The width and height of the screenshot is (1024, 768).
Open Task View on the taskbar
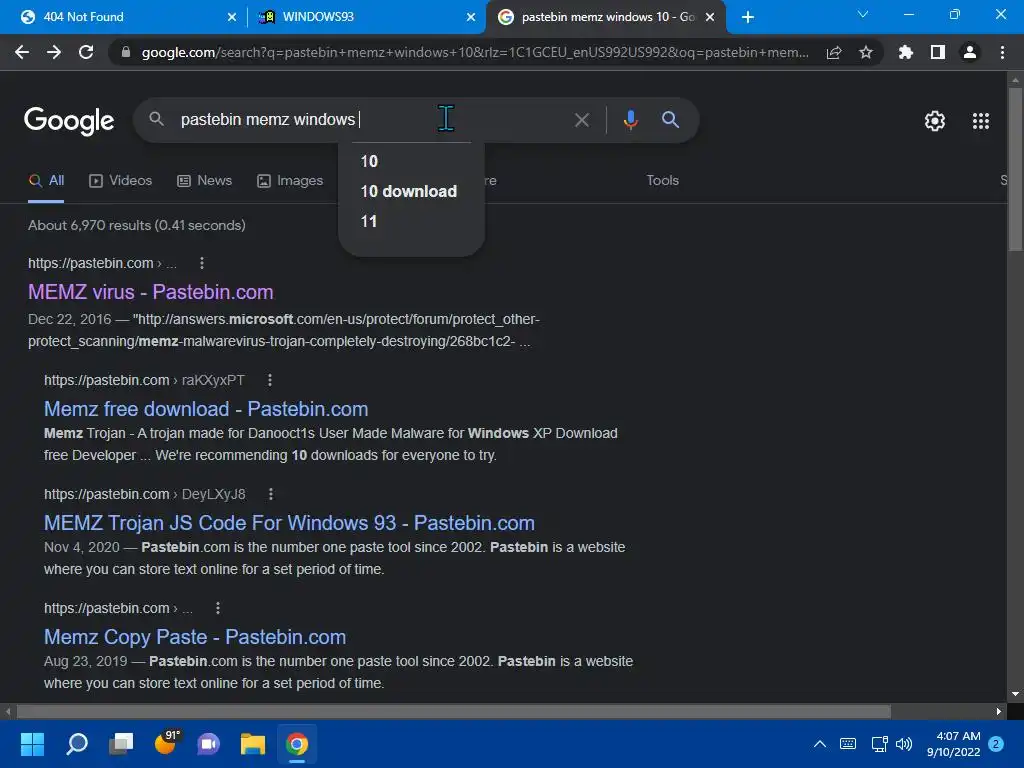pos(121,744)
